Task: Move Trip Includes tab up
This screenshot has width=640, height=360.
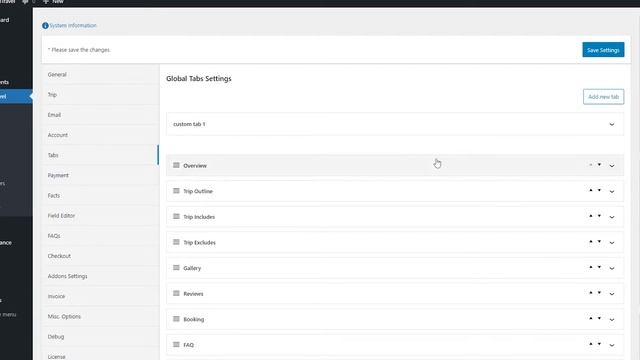Action: (591, 216)
